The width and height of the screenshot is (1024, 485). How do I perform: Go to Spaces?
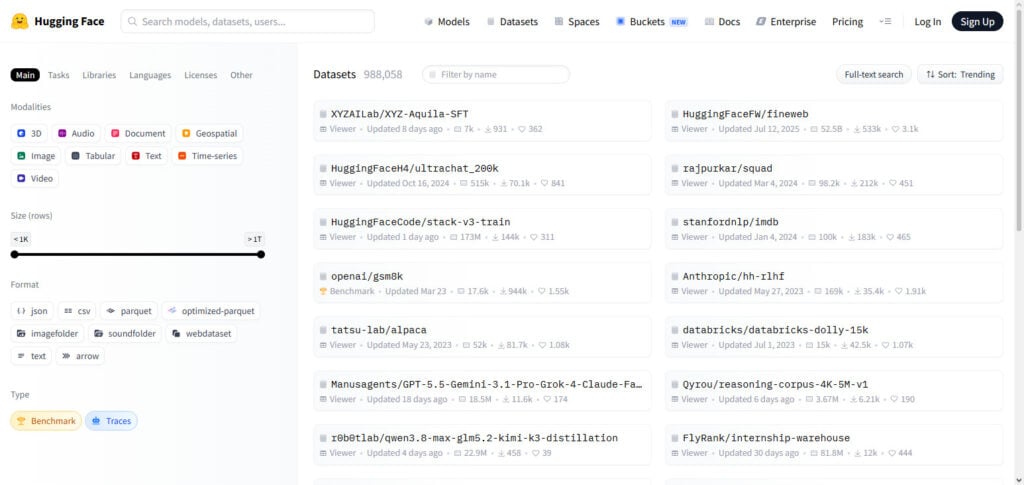[x=577, y=22]
